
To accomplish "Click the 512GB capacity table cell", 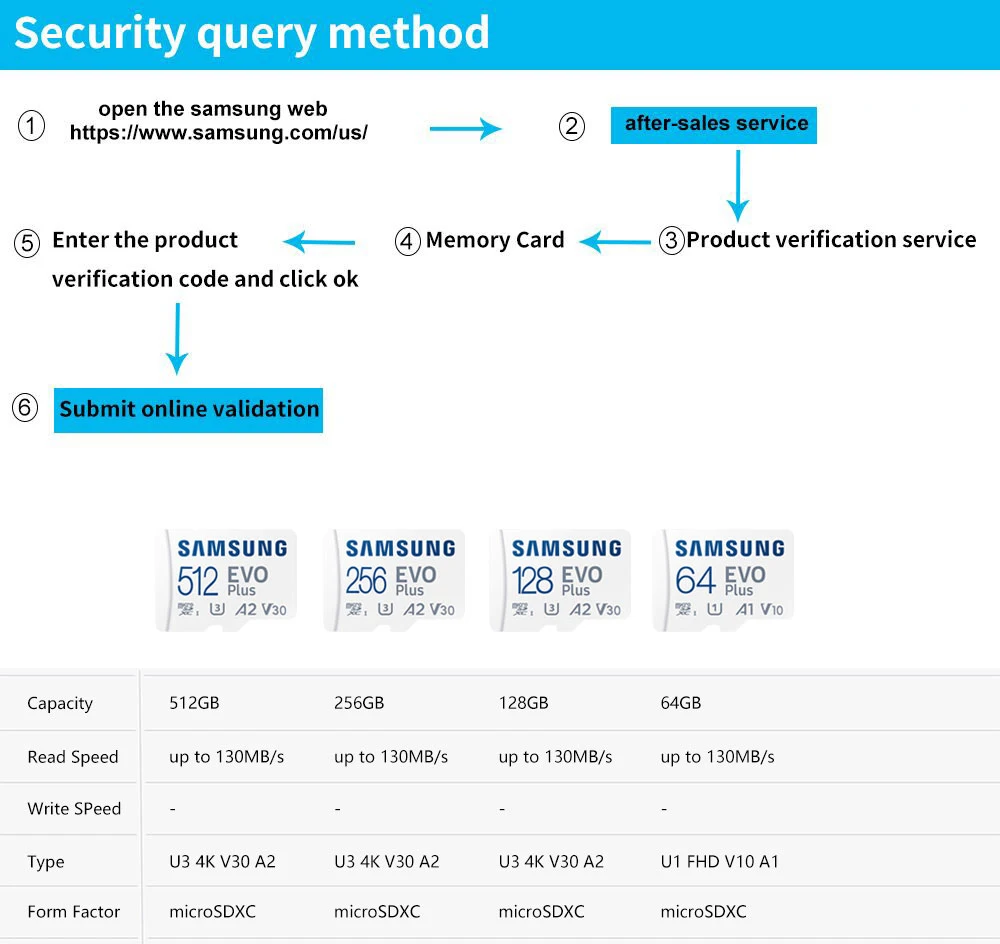I will point(194,703).
